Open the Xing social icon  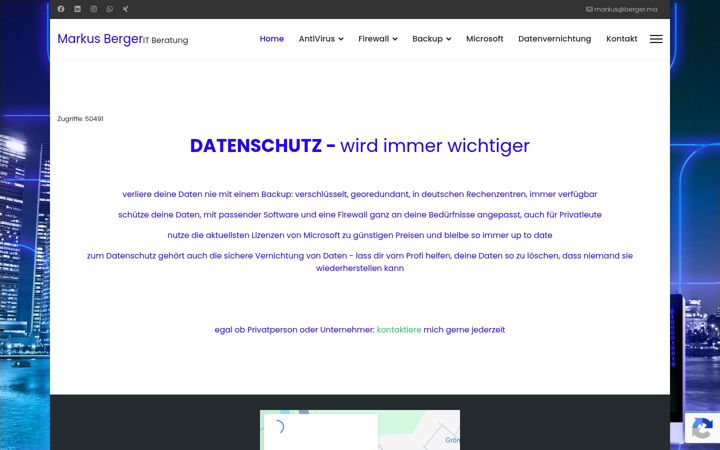[125, 9]
